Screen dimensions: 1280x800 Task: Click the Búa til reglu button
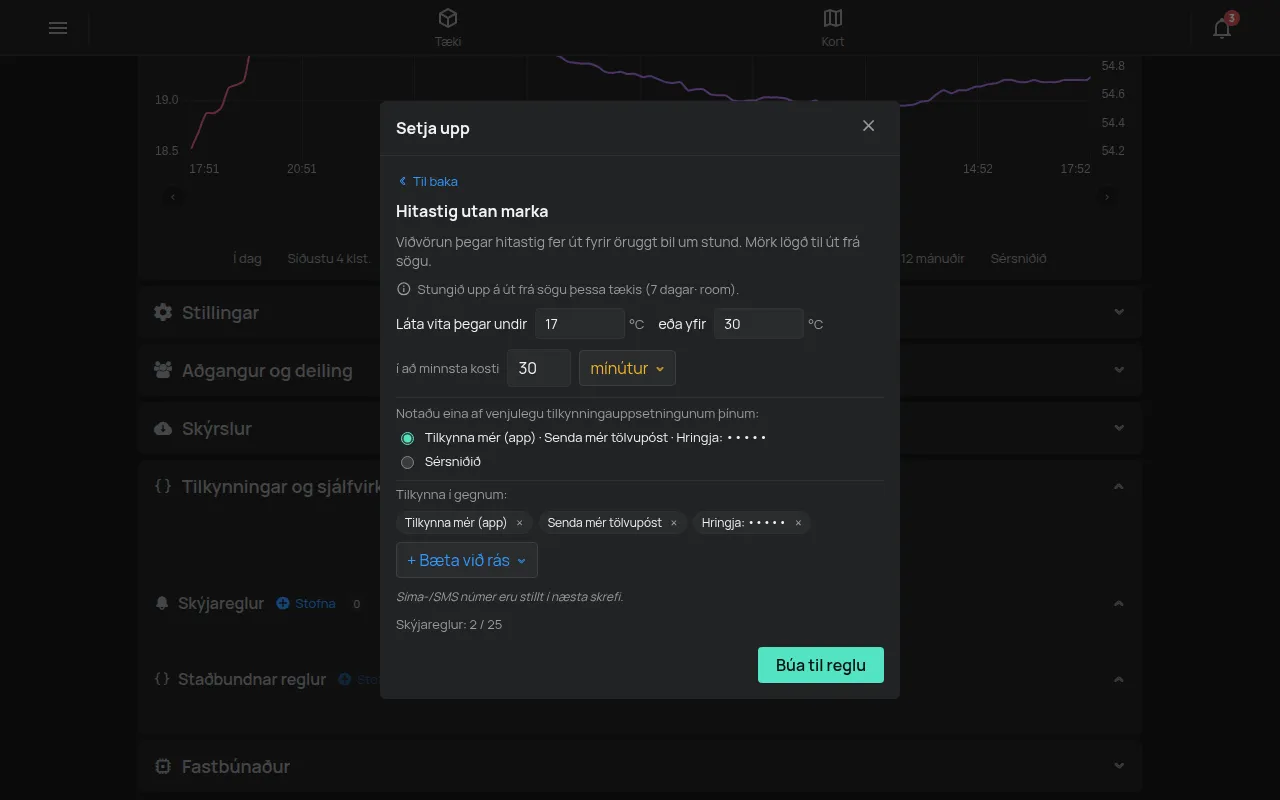[x=821, y=665]
